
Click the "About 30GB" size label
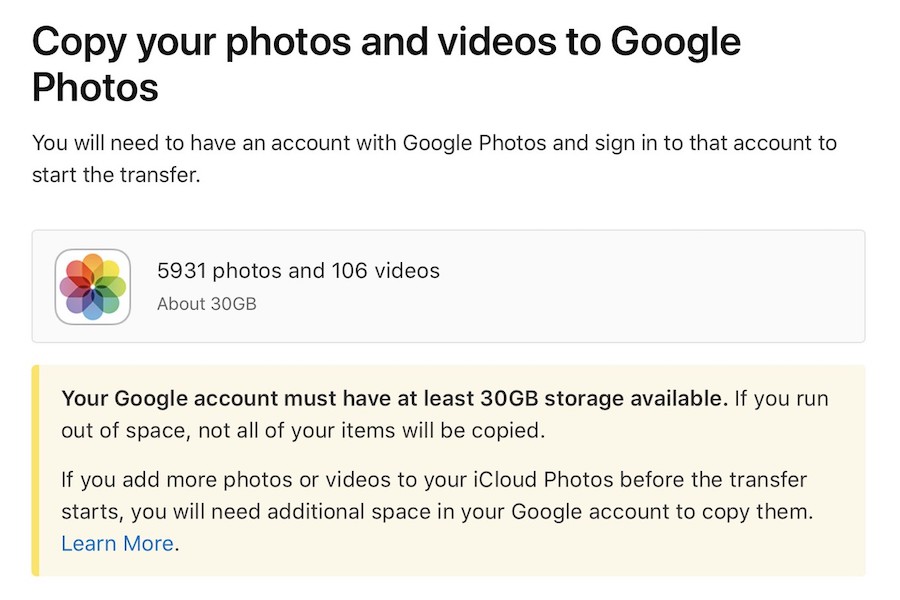[207, 303]
